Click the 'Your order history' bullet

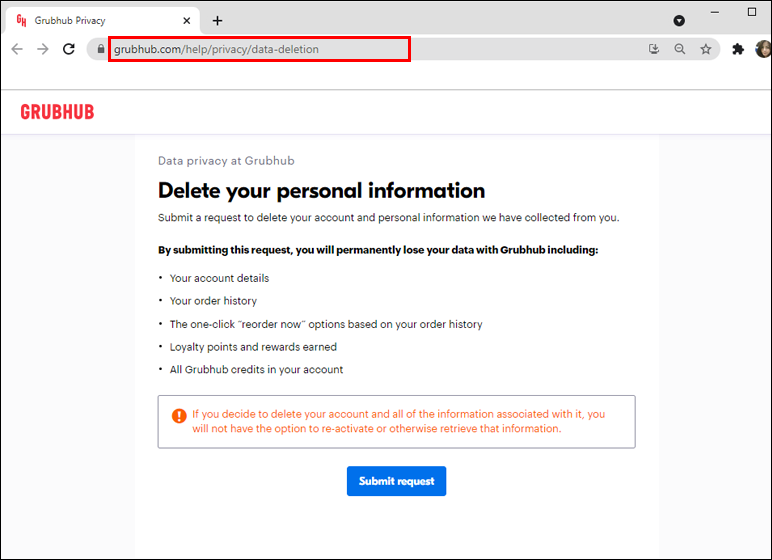[x=213, y=301]
